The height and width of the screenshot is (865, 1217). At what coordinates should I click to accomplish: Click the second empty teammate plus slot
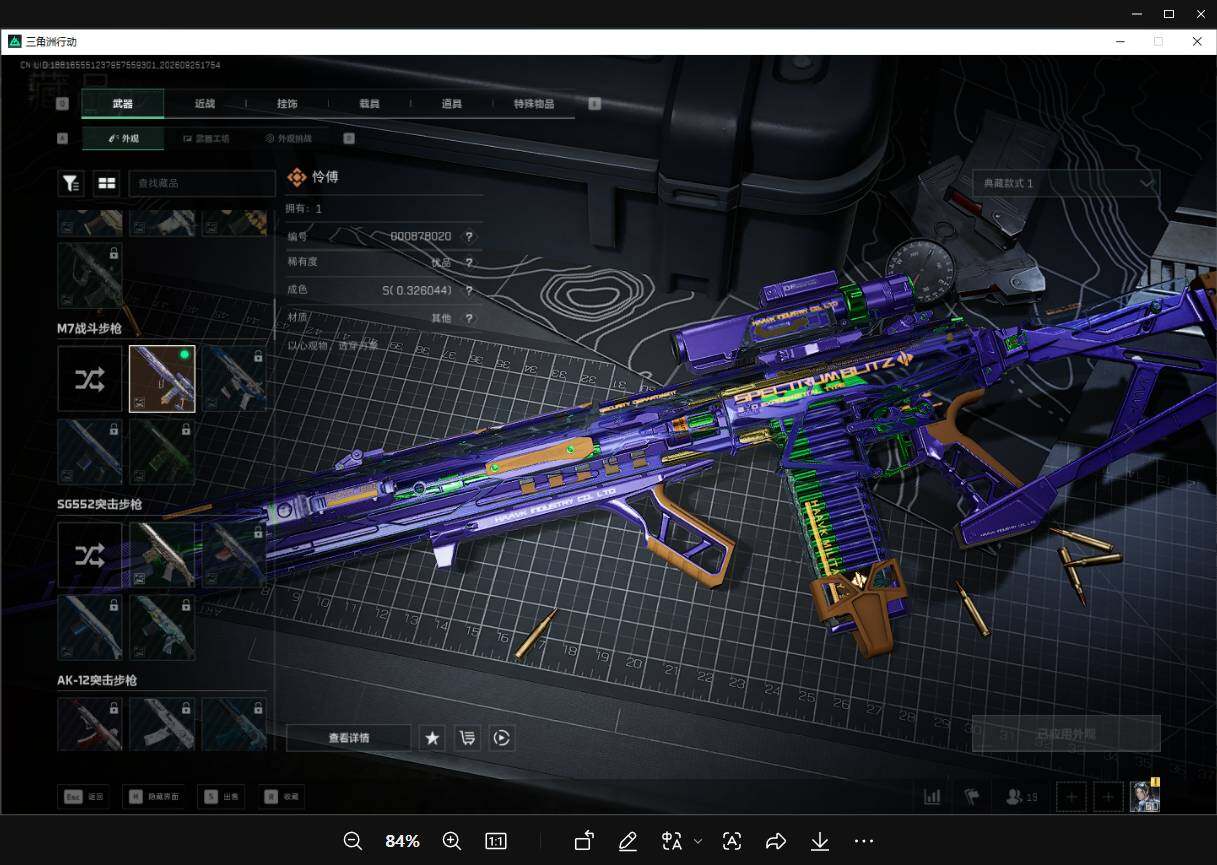tap(1108, 797)
